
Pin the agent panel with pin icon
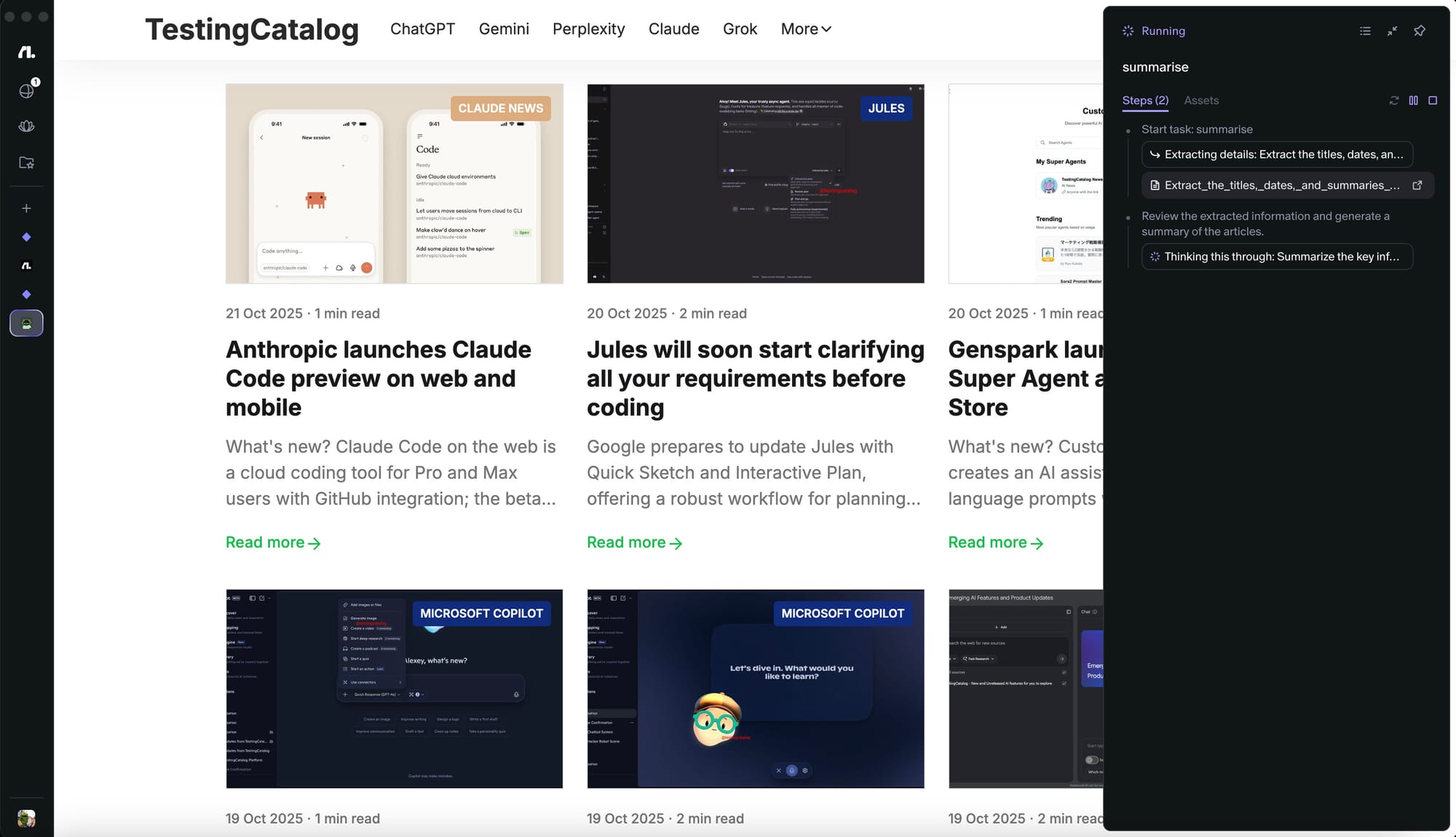click(x=1419, y=31)
